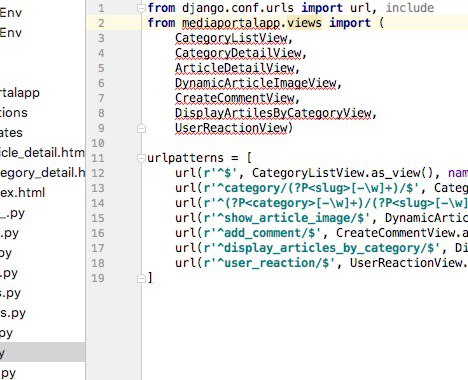Click 'django.conf.urls' on line 1
468x380 pixels.
coord(238,8)
